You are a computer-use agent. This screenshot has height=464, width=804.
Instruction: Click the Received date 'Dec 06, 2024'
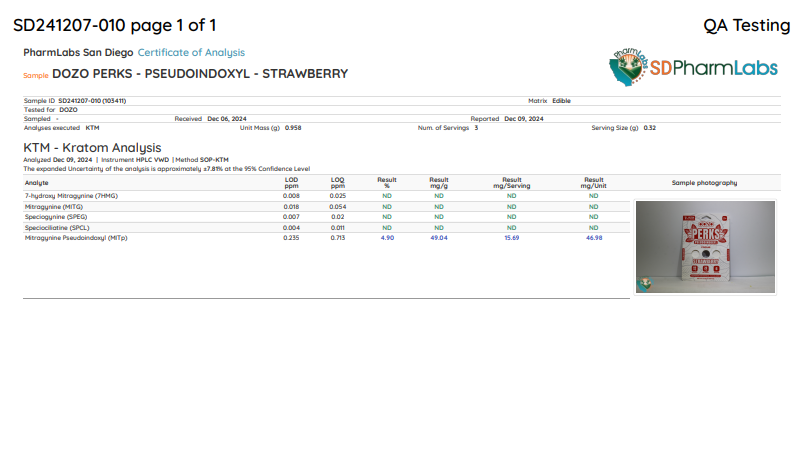pos(227,118)
